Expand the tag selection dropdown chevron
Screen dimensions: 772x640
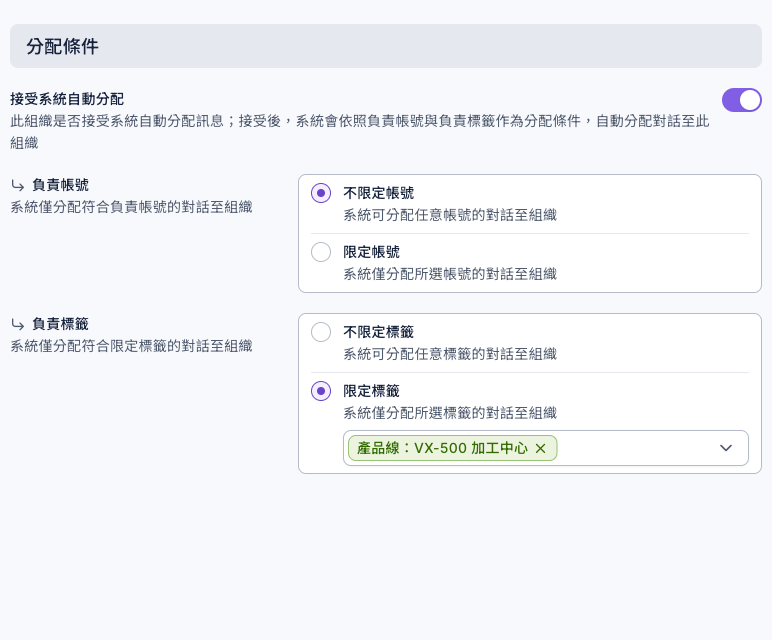(726, 448)
